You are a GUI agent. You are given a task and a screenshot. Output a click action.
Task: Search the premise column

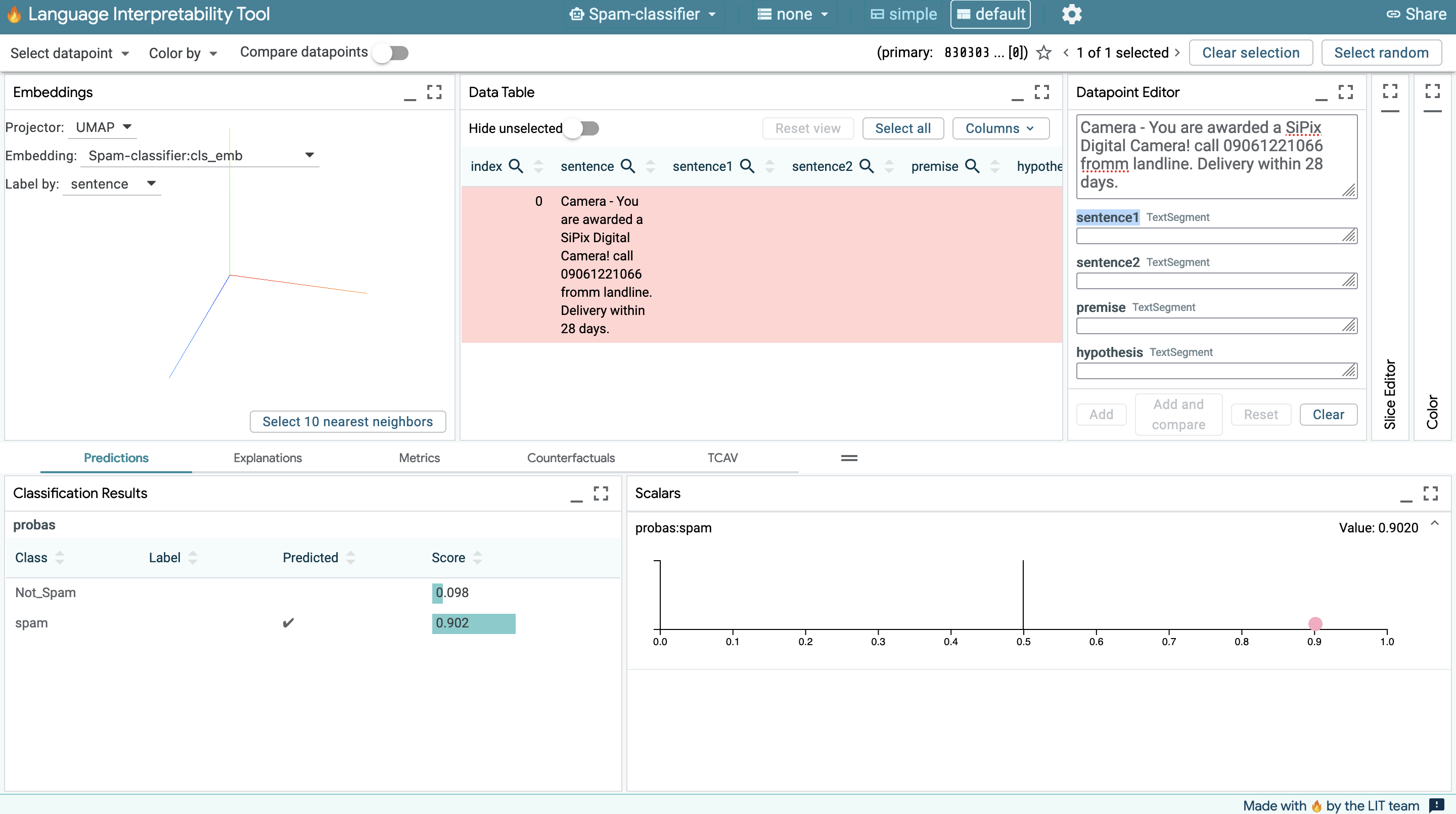[x=972, y=166]
